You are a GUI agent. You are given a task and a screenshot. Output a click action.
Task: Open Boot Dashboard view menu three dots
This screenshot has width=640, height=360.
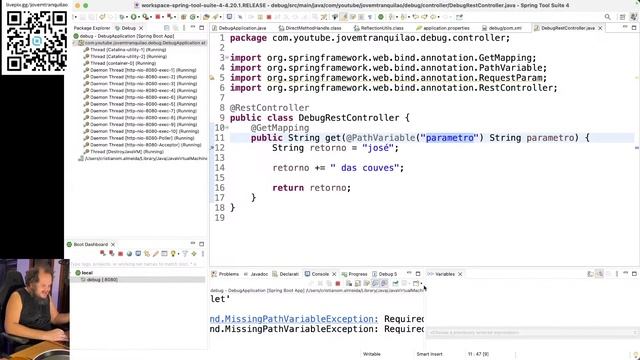203,253
